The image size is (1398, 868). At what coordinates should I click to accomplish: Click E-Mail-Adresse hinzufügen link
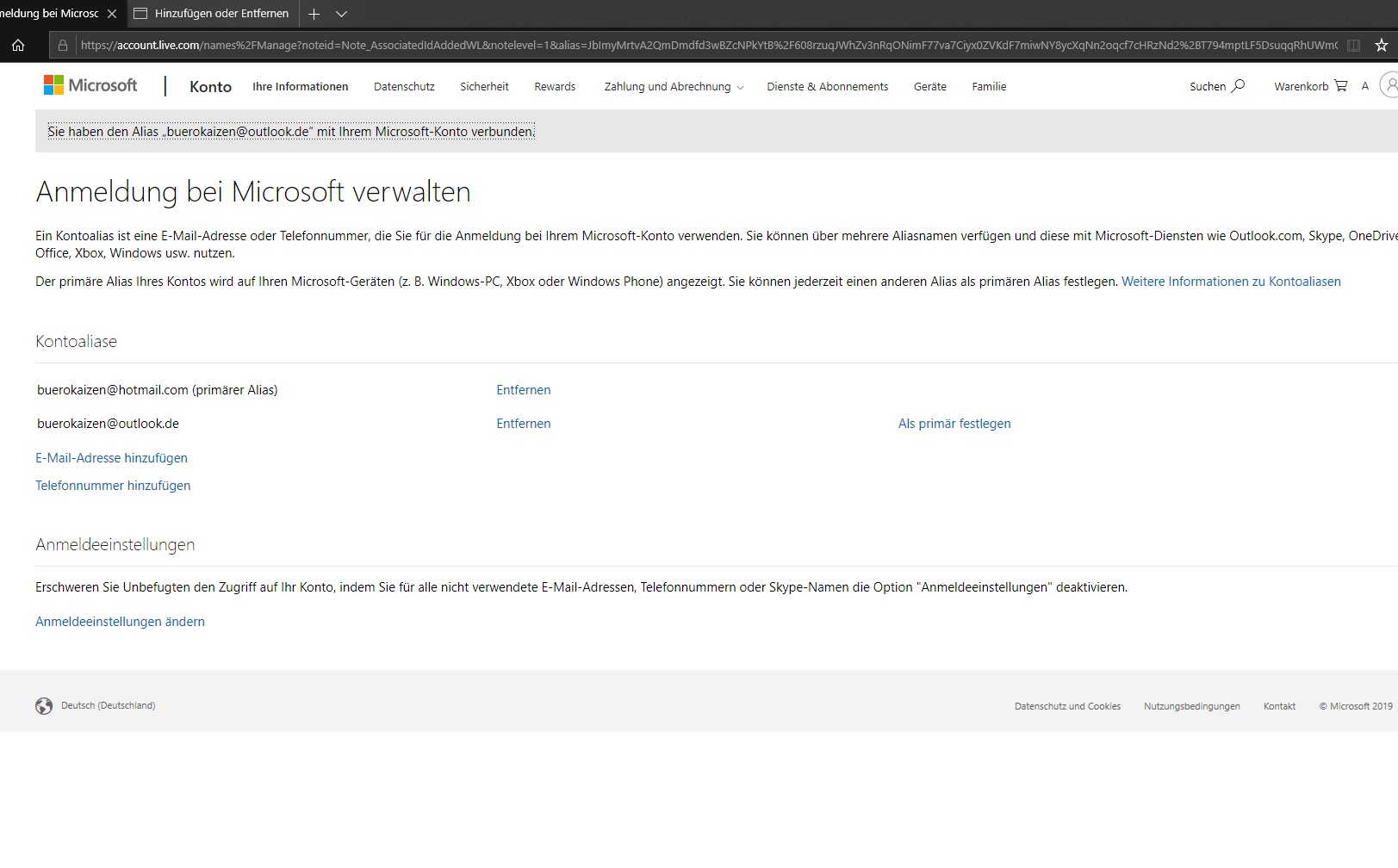(111, 458)
